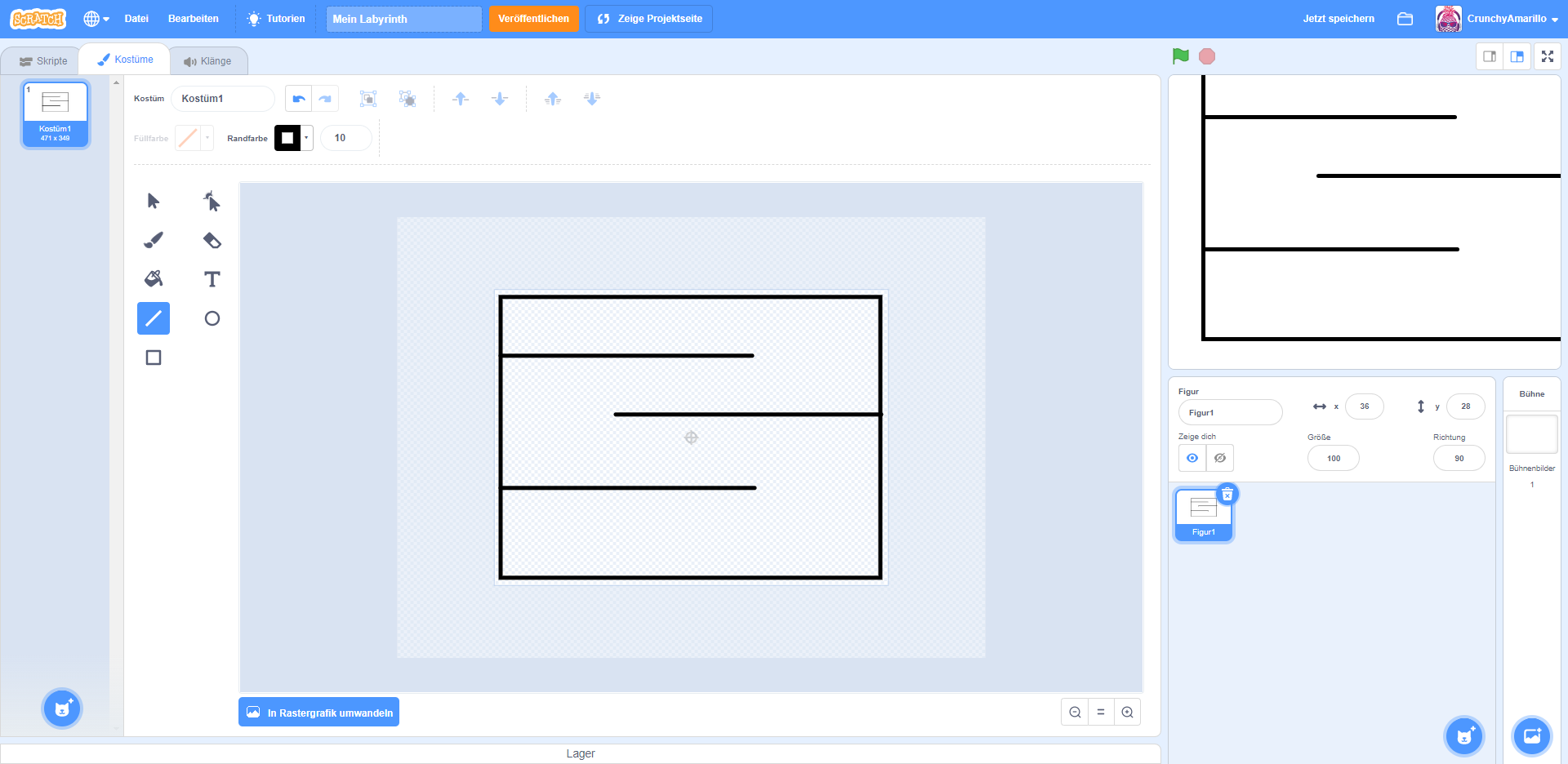Viewport: 1568px width, 764px height.
Task: Click the project title field Mein Labyrinth
Action: [x=403, y=19]
